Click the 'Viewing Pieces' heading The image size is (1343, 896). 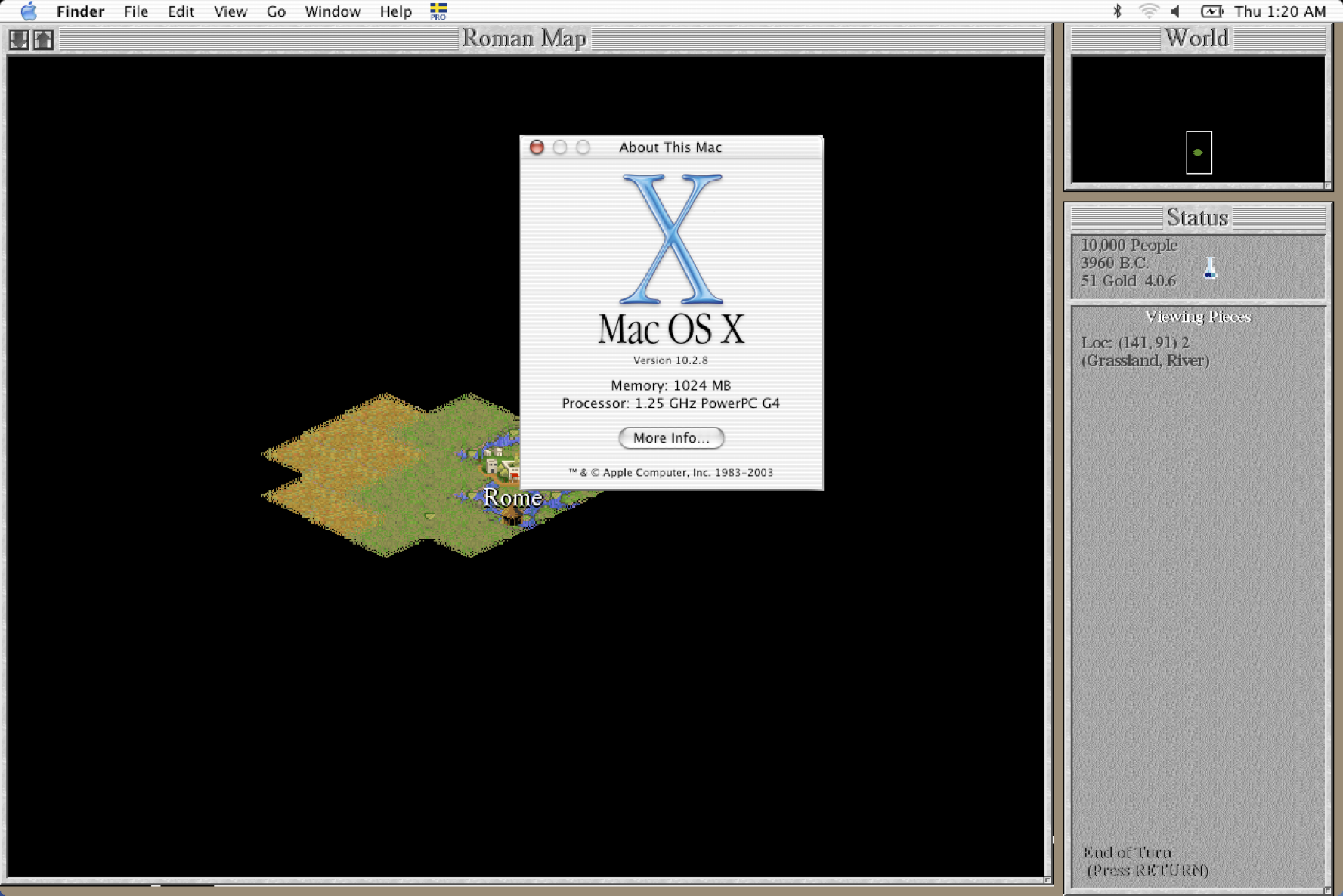(x=1198, y=317)
